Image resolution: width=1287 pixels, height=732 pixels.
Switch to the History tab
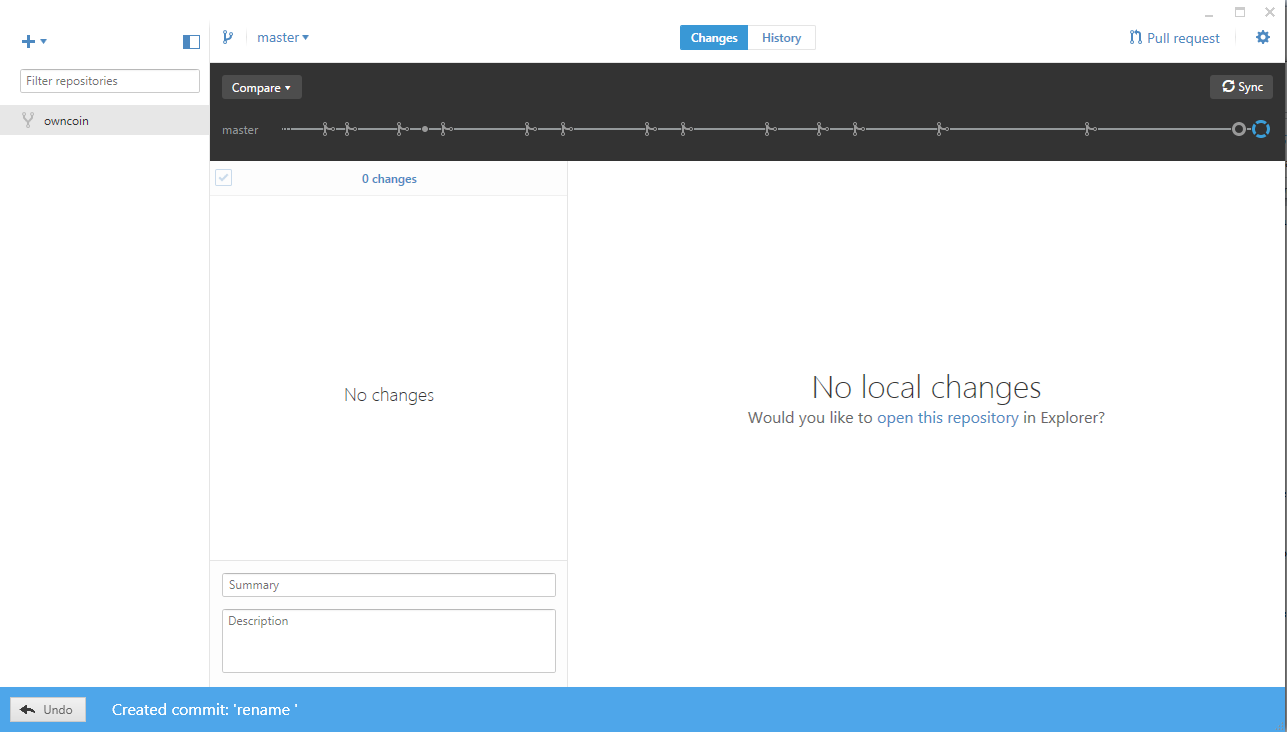tap(781, 38)
